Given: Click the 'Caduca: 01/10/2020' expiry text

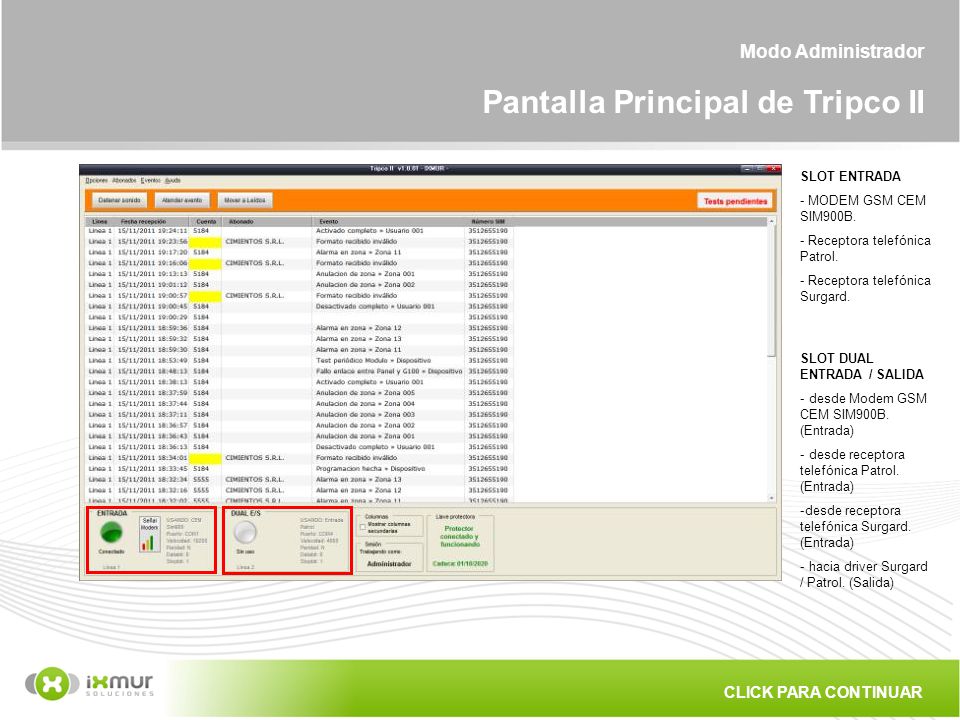Looking at the screenshot, I should (x=460, y=564).
